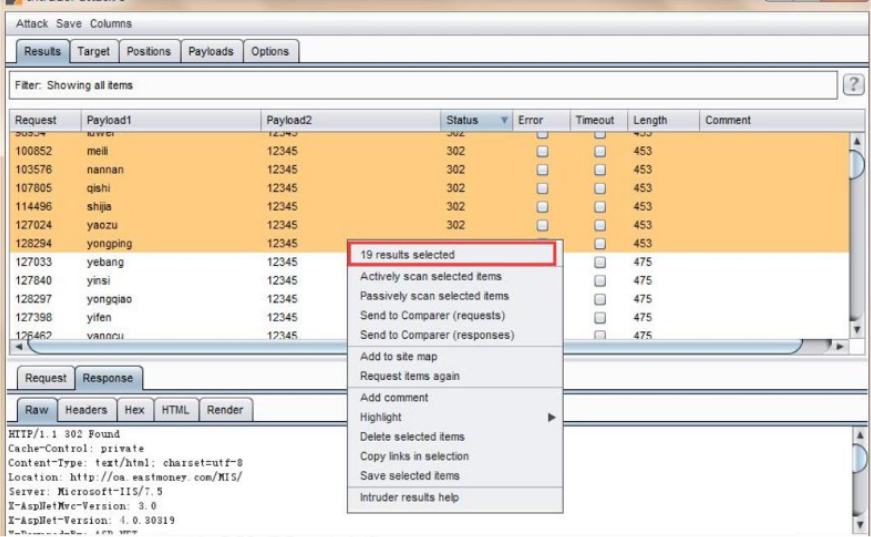
Task: Sort by the Length column header
Action: (663, 120)
